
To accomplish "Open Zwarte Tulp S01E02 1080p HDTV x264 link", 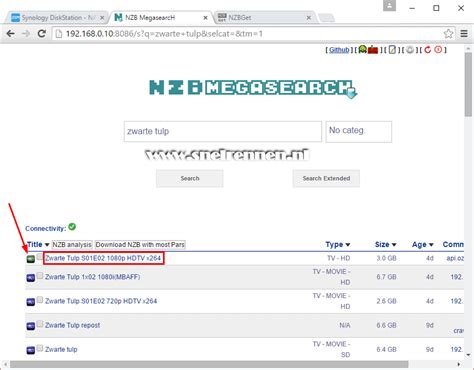I will pos(103,258).
